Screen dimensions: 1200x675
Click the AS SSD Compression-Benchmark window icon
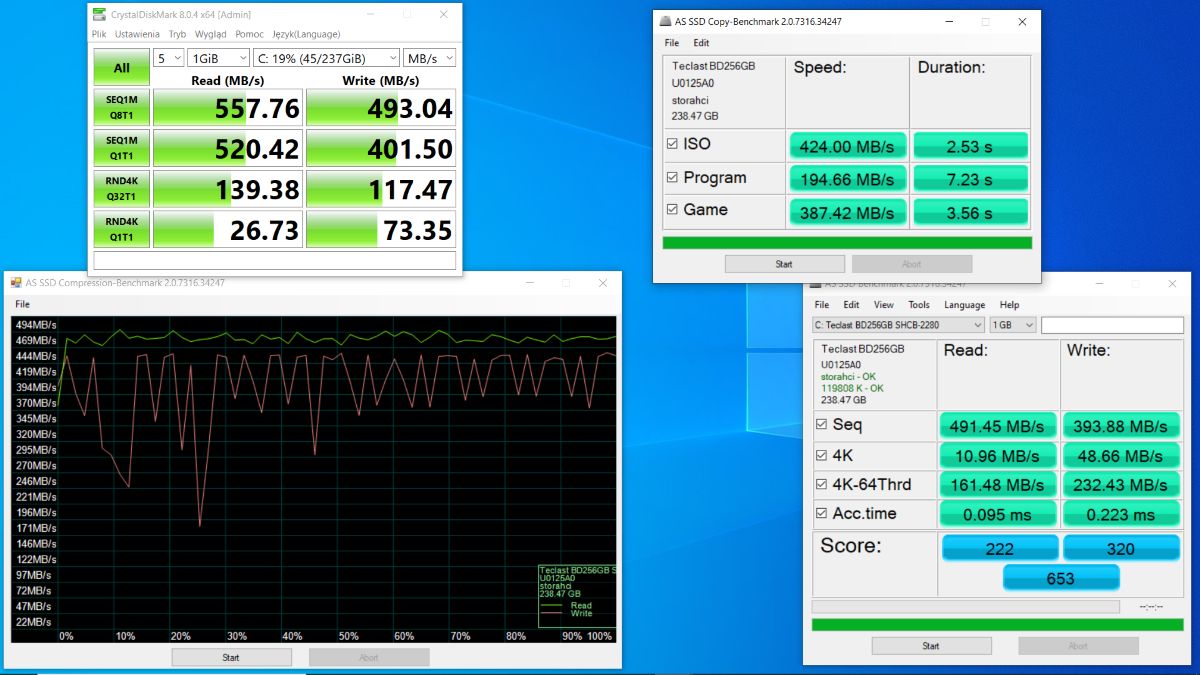click(15, 283)
